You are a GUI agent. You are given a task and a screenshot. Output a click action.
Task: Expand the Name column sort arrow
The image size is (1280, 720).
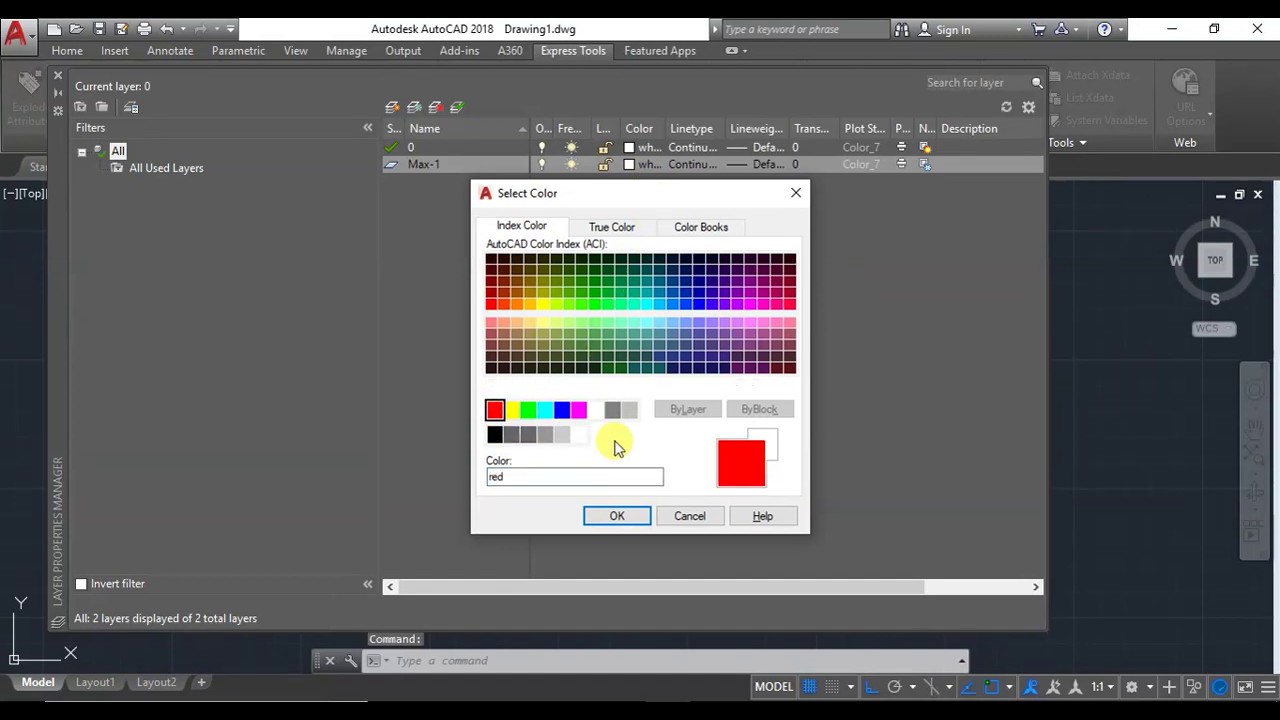pos(522,129)
